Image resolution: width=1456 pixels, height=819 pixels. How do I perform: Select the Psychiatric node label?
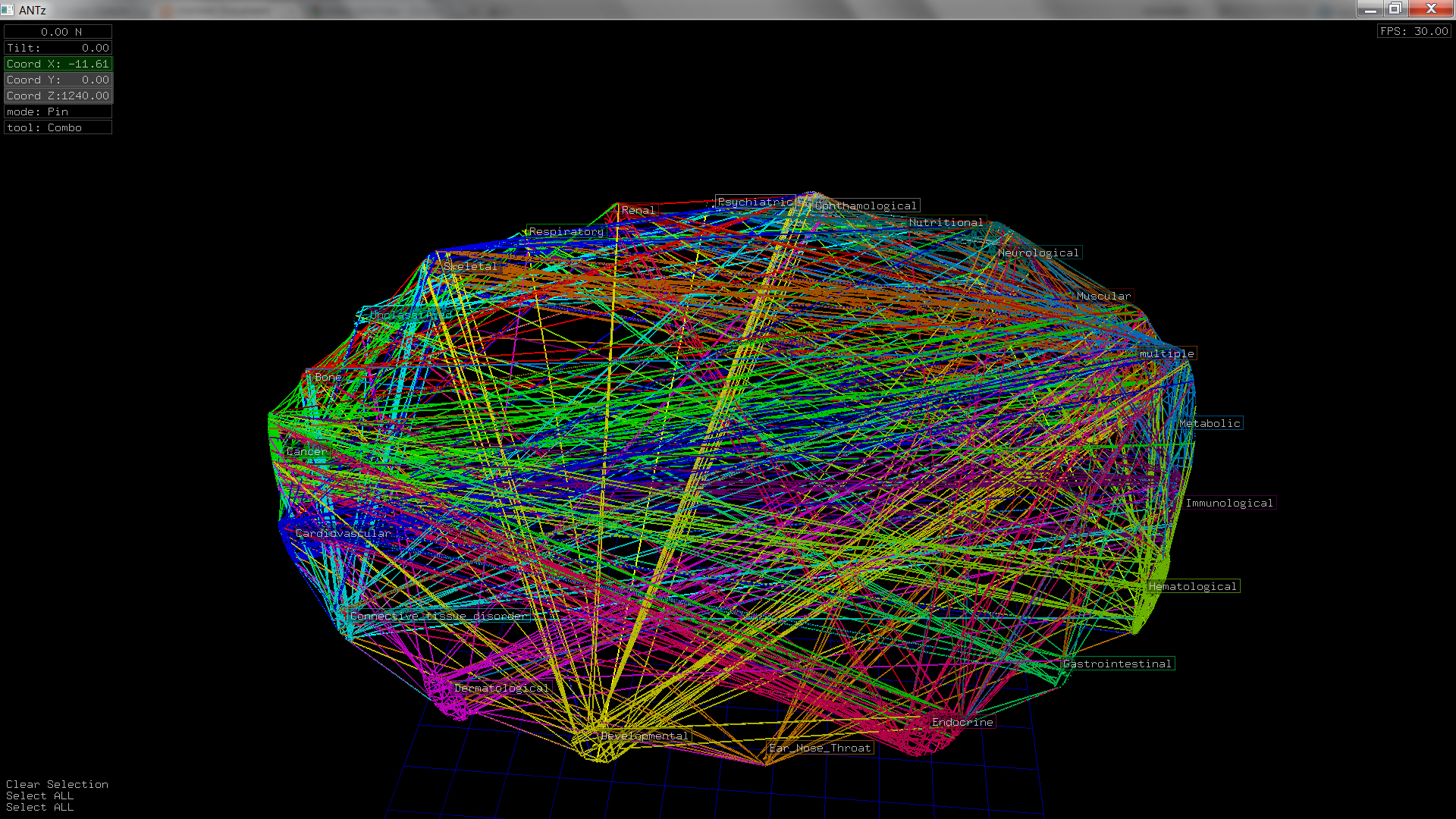[x=755, y=202]
